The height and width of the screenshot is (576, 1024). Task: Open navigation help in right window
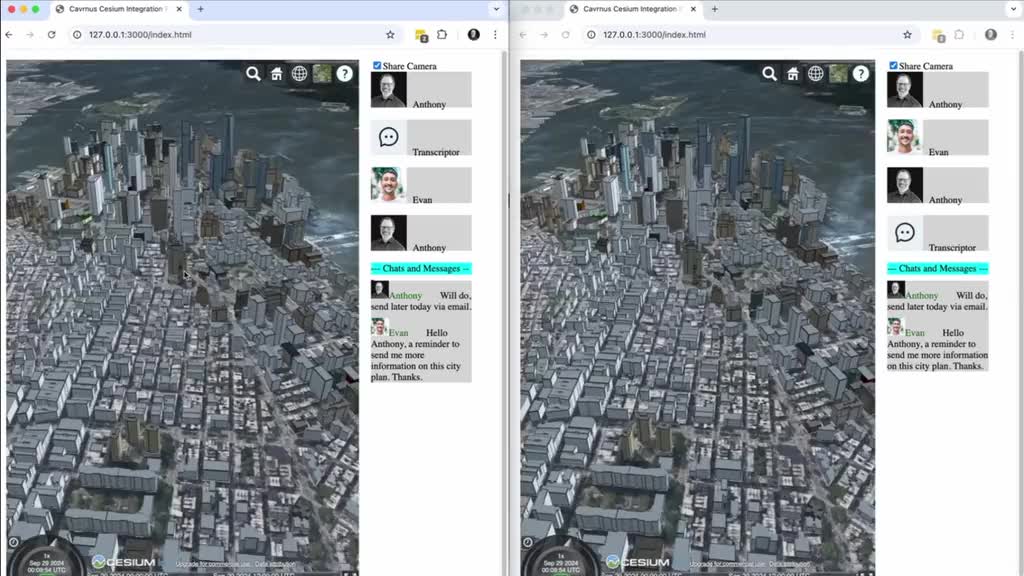click(x=861, y=74)
